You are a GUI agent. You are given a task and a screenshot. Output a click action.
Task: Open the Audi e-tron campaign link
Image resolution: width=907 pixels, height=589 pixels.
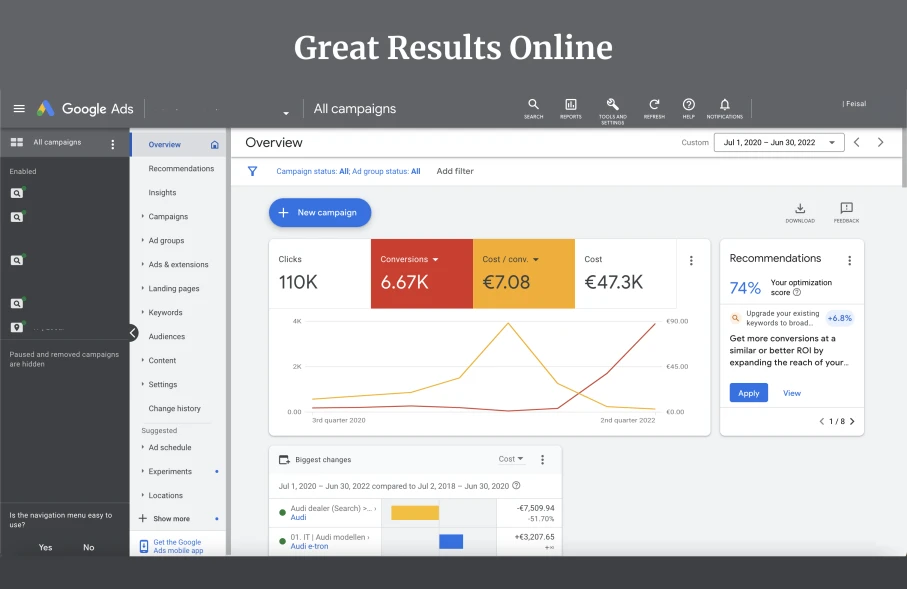[x=309, y=546]
